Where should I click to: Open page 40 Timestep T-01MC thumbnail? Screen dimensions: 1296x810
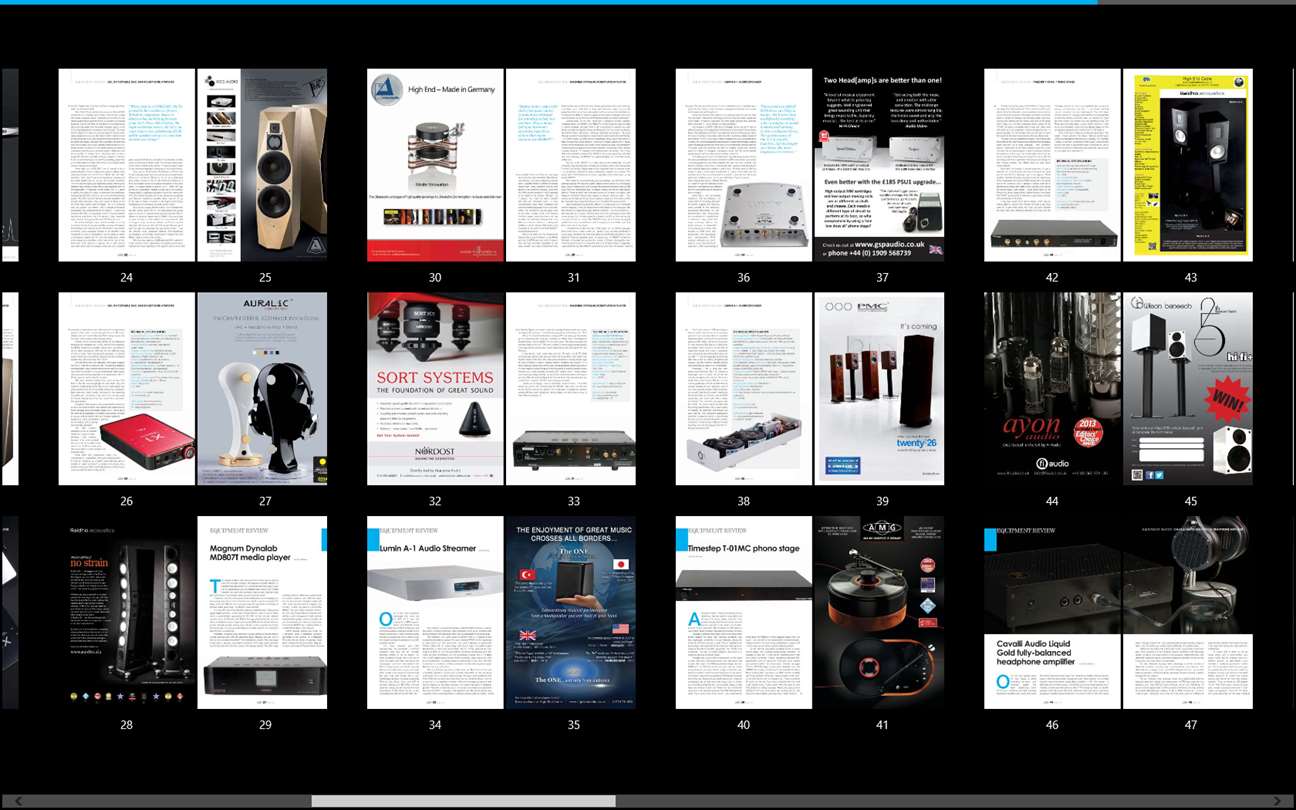coord(744,613)
